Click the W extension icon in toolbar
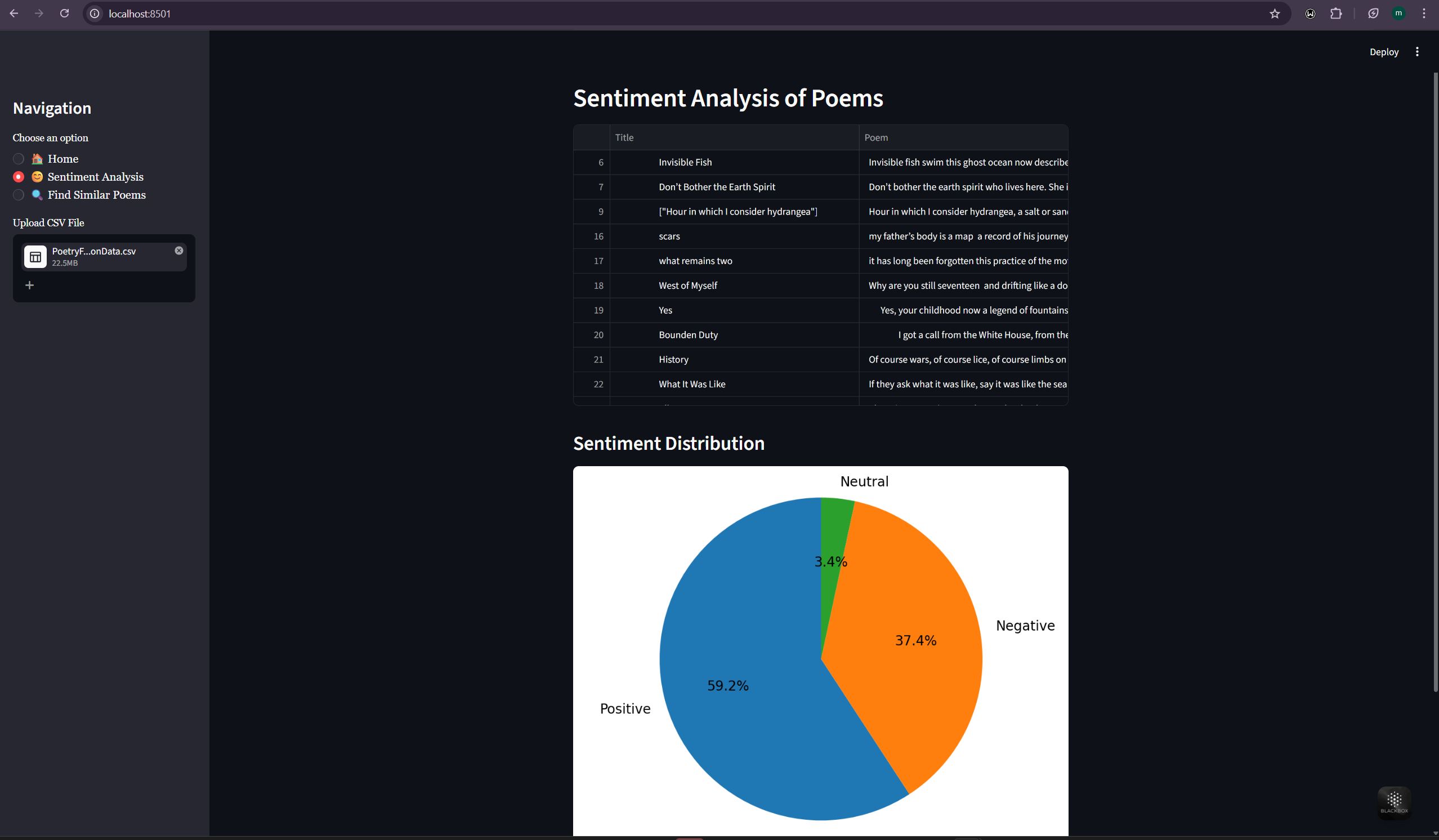The width and height of the screenshot is (1439, 840). coord(1311,14)
